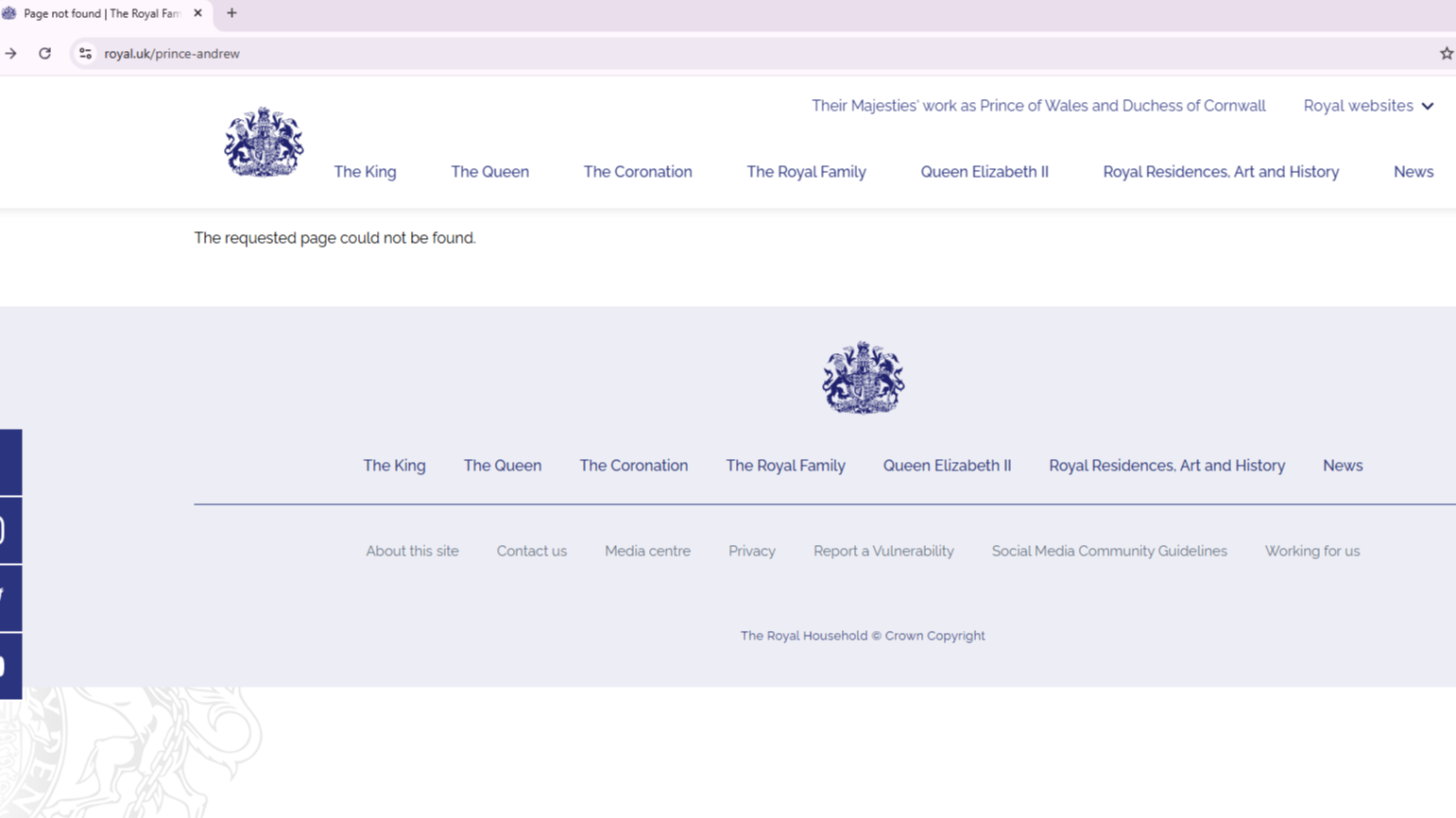1456x818 pixels.
Task: Bookmark this page with the star icon
Action: pos(1446,54)
